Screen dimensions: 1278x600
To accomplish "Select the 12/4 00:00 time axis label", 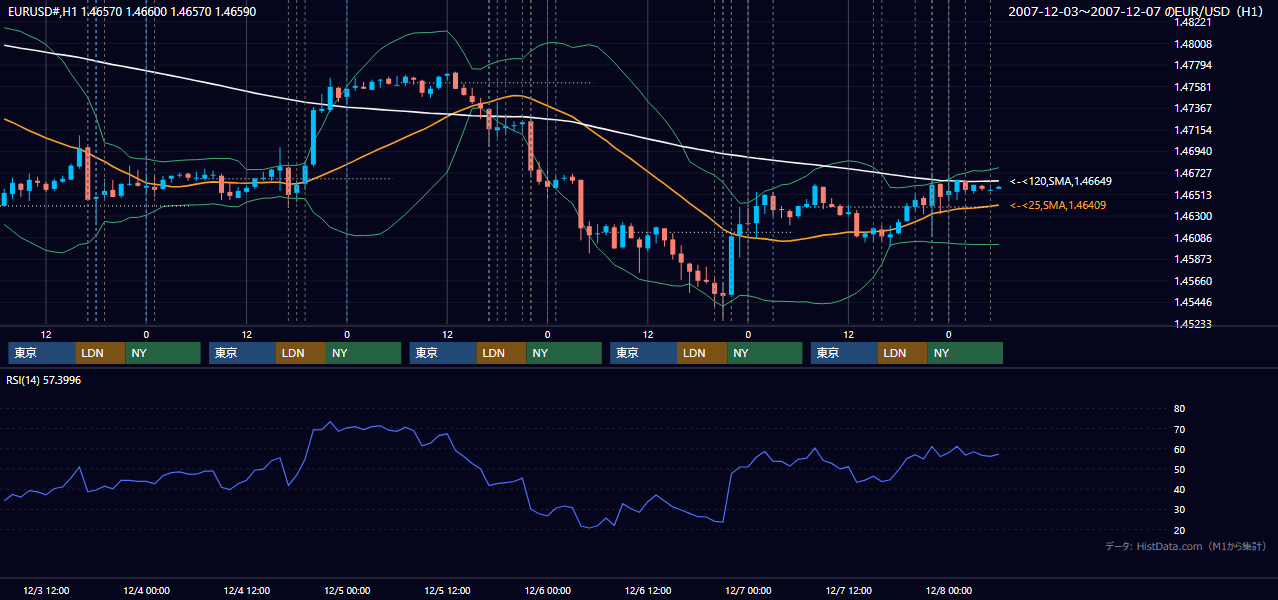I will coord(146,590).
